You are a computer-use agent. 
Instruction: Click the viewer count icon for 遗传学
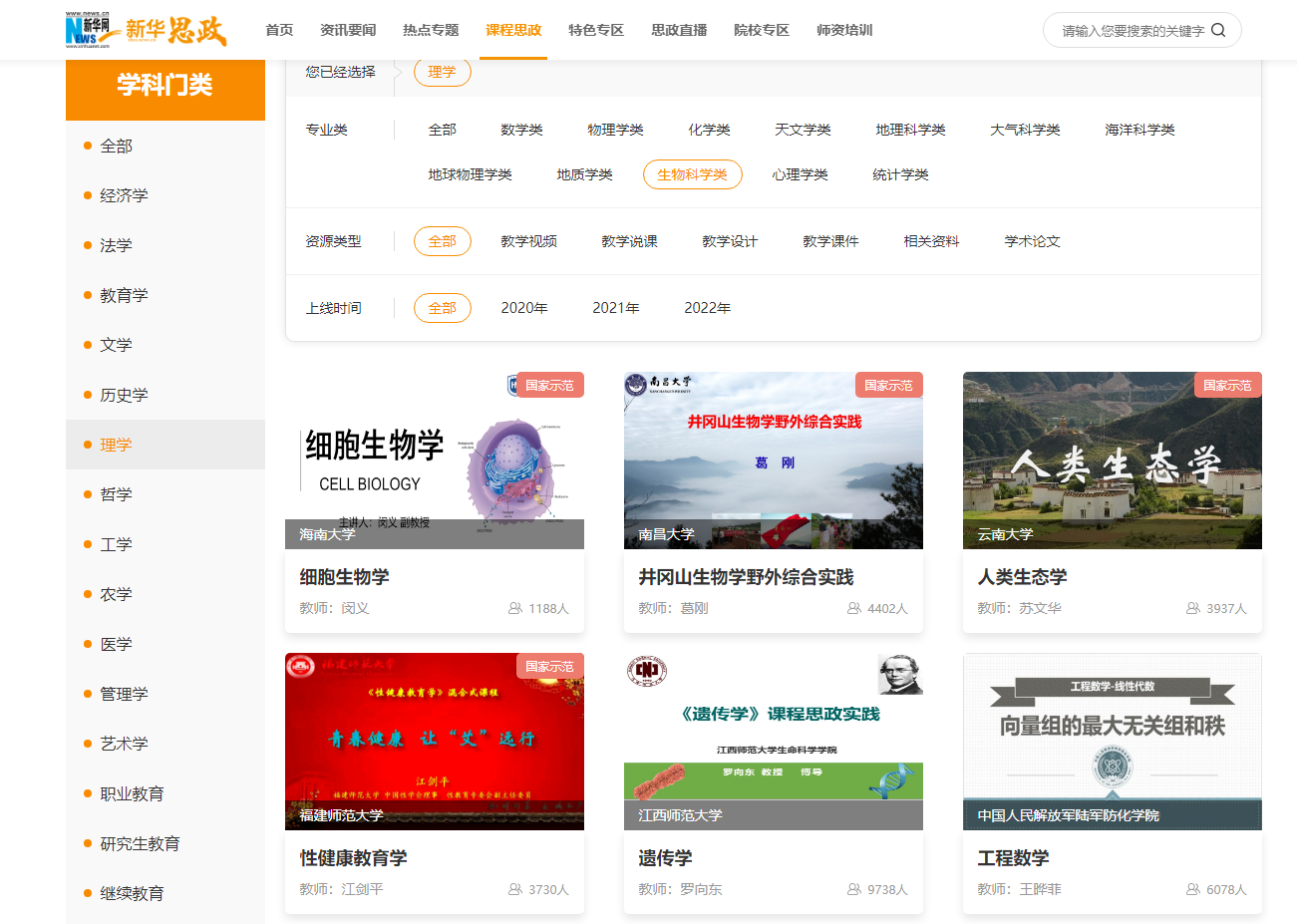click(854, 889)
